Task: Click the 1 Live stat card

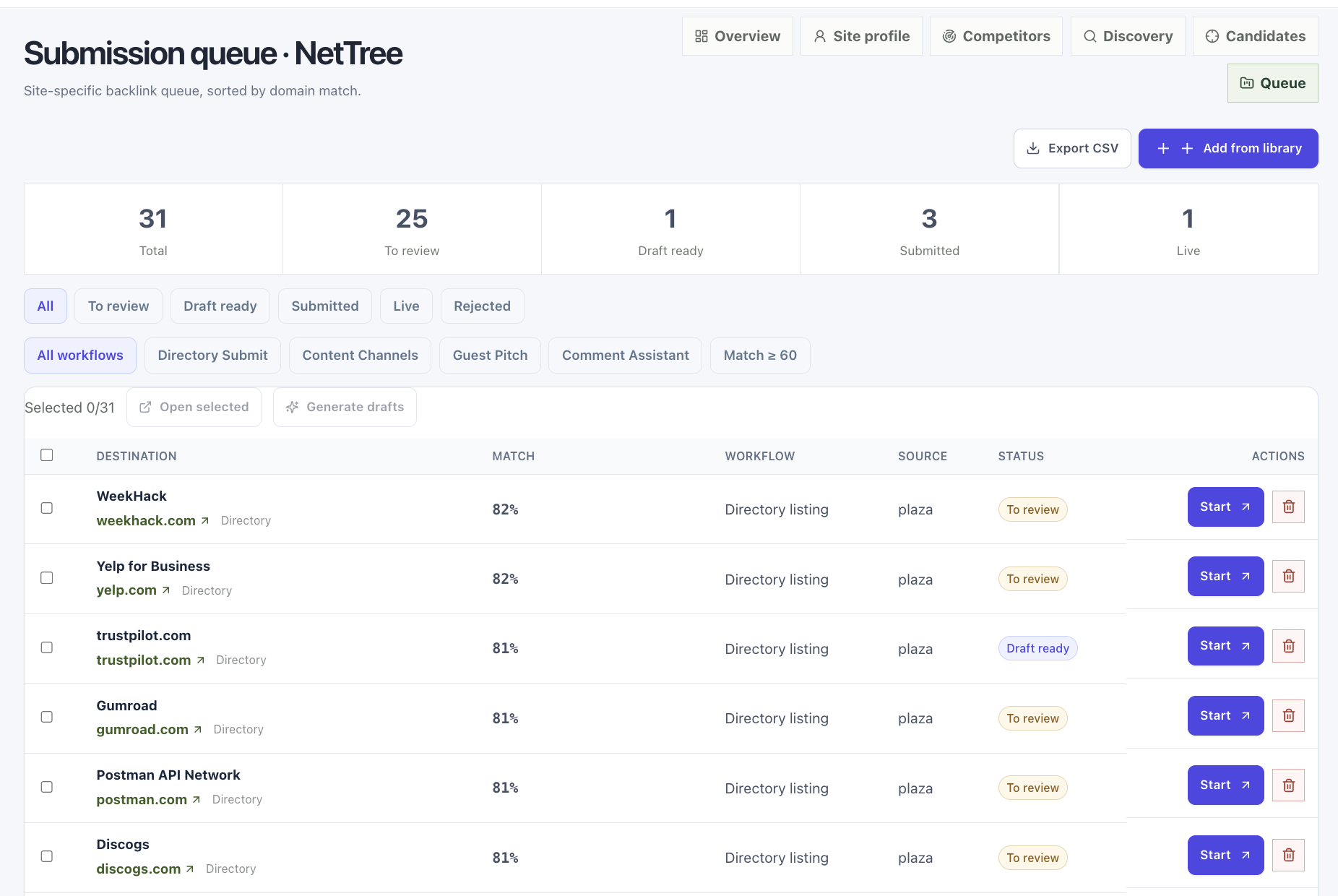Action: coord(1188,229)
